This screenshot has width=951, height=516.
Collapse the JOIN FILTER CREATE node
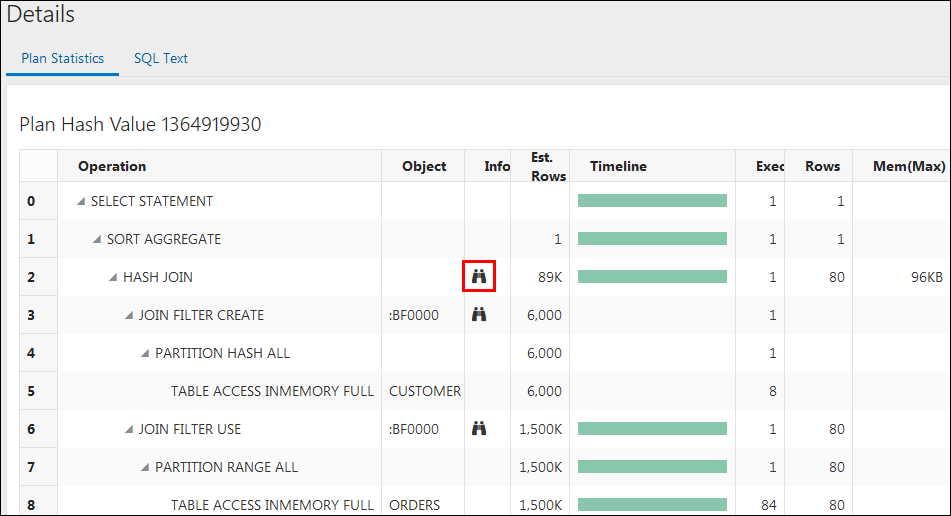pyautogui.click(x=129, y=315)
